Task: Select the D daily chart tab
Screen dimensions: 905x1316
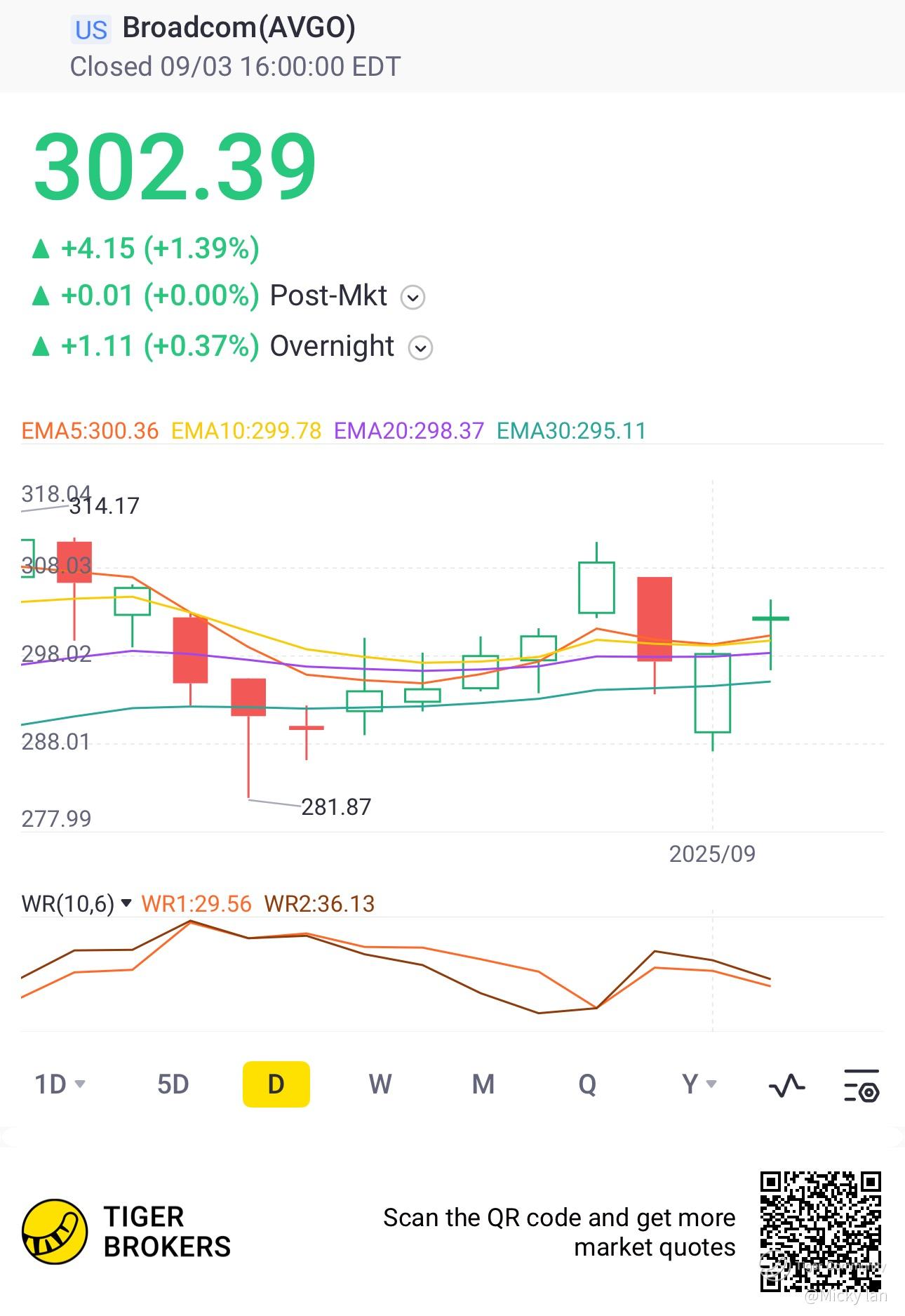Action: (276, 1084)
